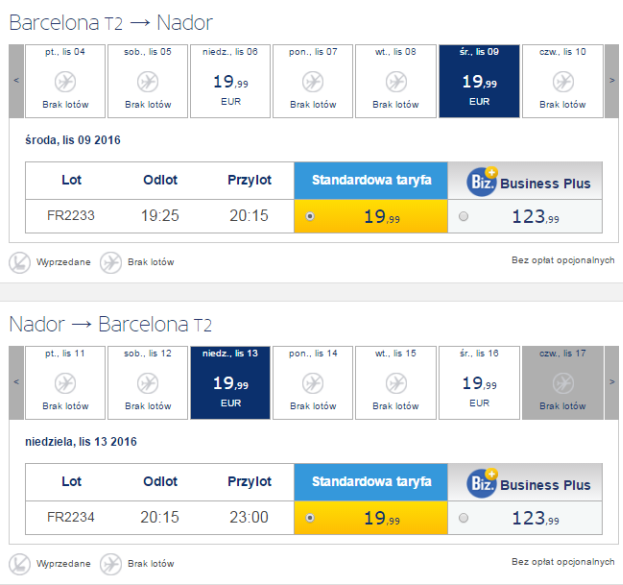The height and width of the screenshot is (585, 623).
Task: Choose niedz., lis 06 date tab
Action: point(230,81)
